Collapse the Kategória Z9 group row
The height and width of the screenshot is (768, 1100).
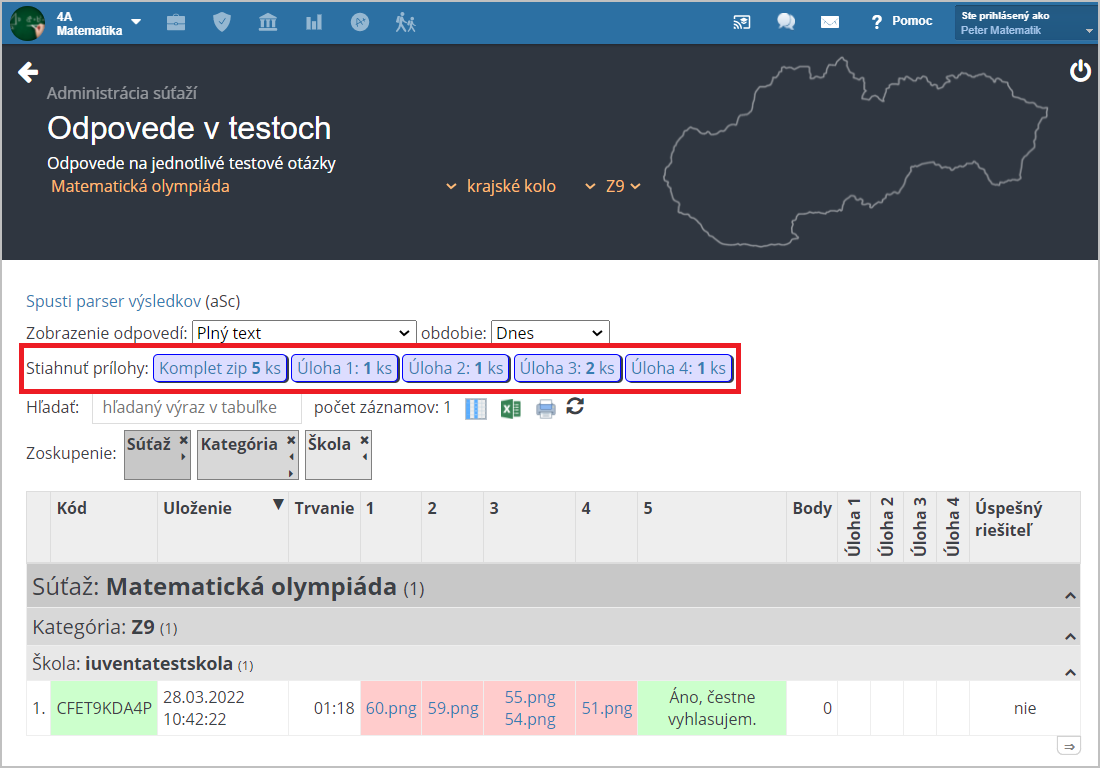[x=1070, y=636]
